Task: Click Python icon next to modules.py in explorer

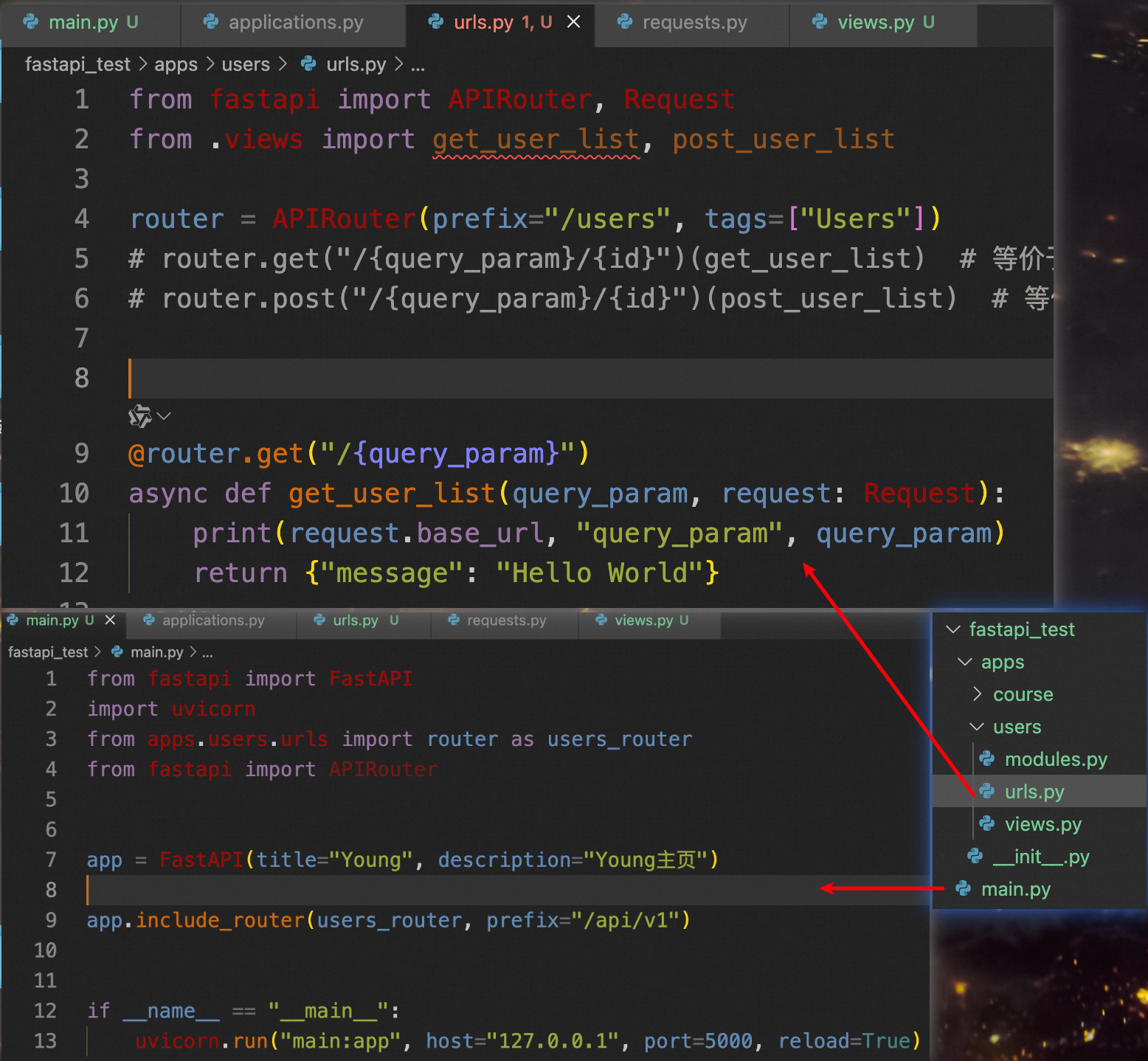Action: [x=987, y=758]
